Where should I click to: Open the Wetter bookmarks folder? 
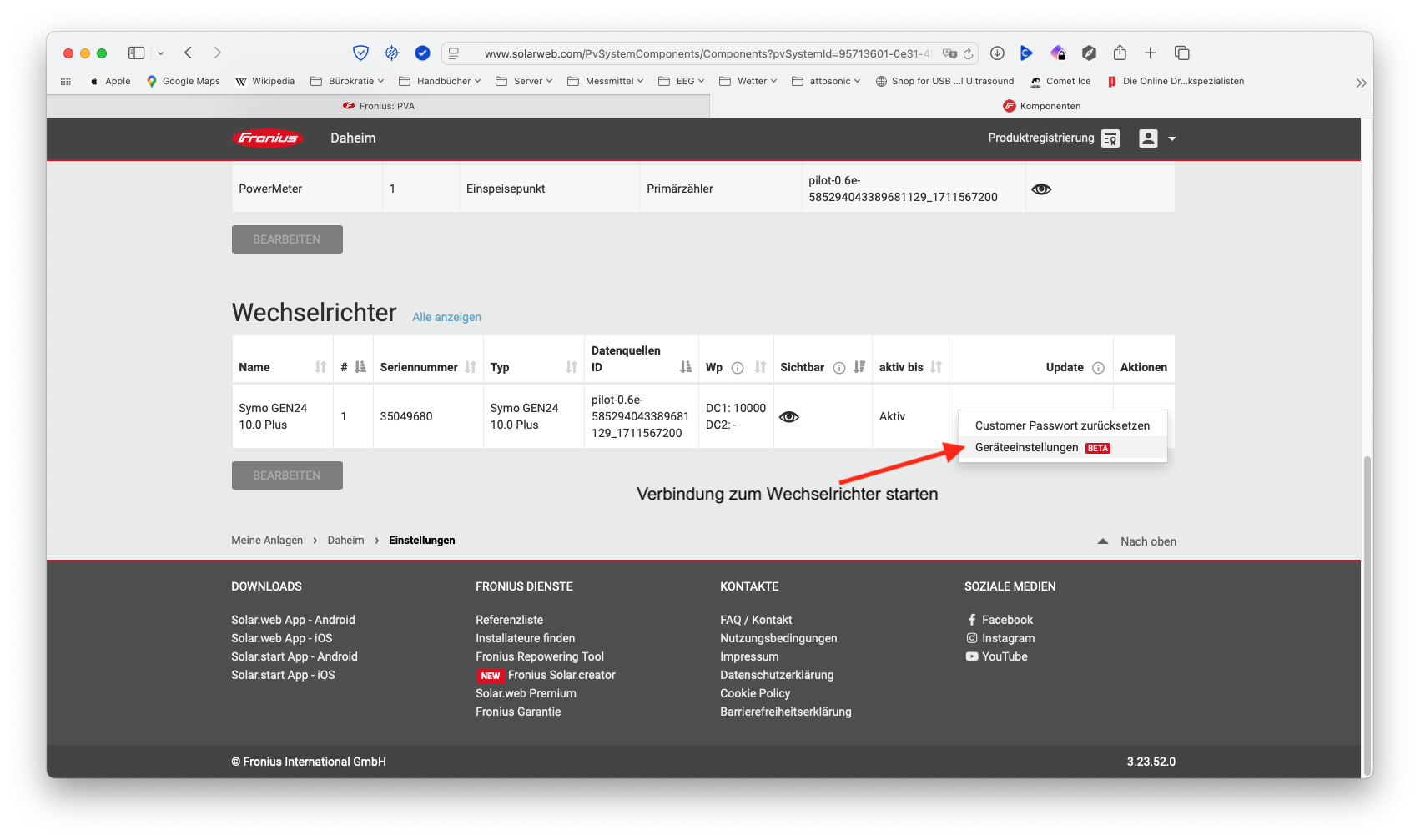(x=748, y=81)
